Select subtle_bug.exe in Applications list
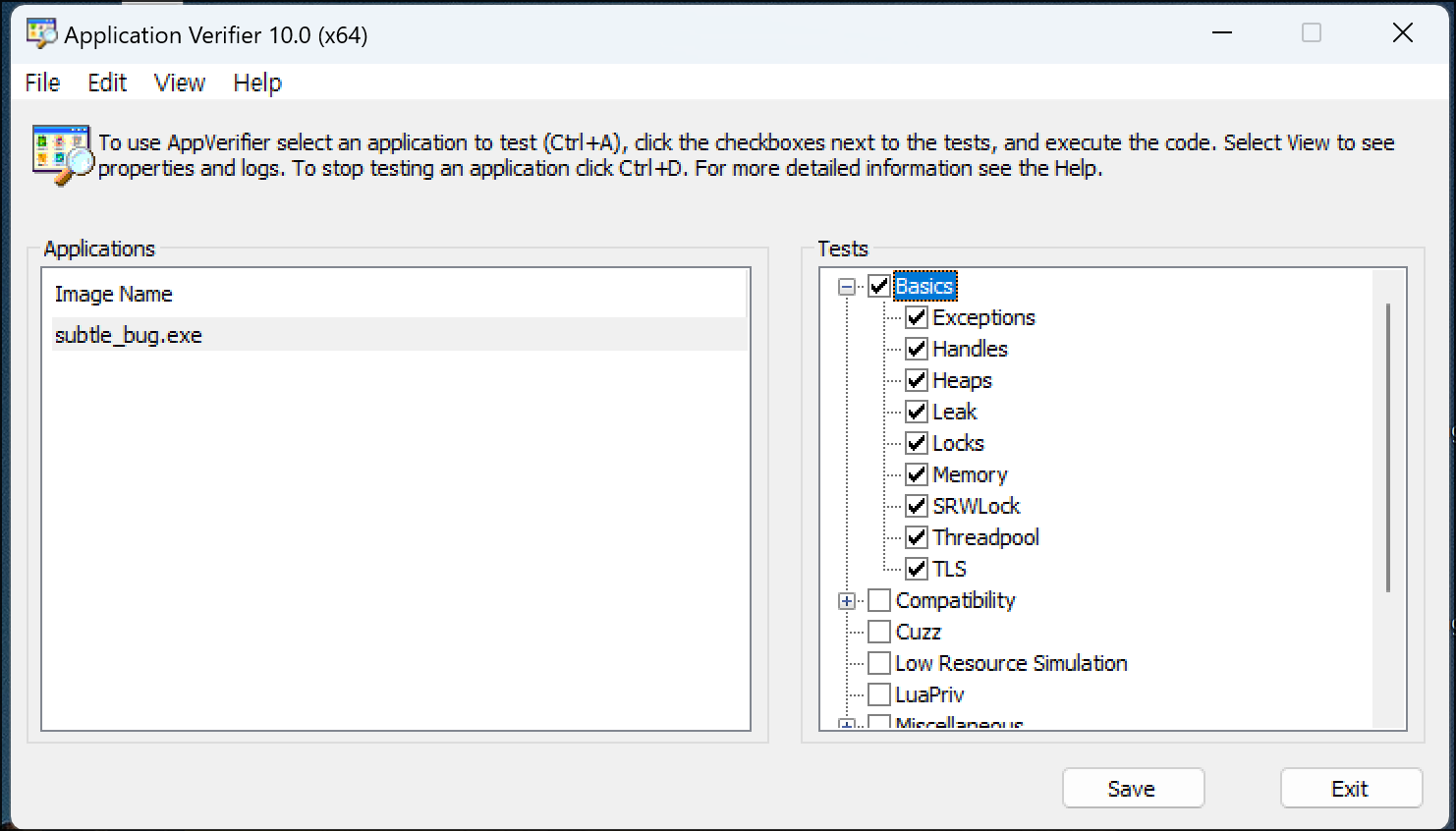This screenshot has width=1456, height=831. point(399,335)
